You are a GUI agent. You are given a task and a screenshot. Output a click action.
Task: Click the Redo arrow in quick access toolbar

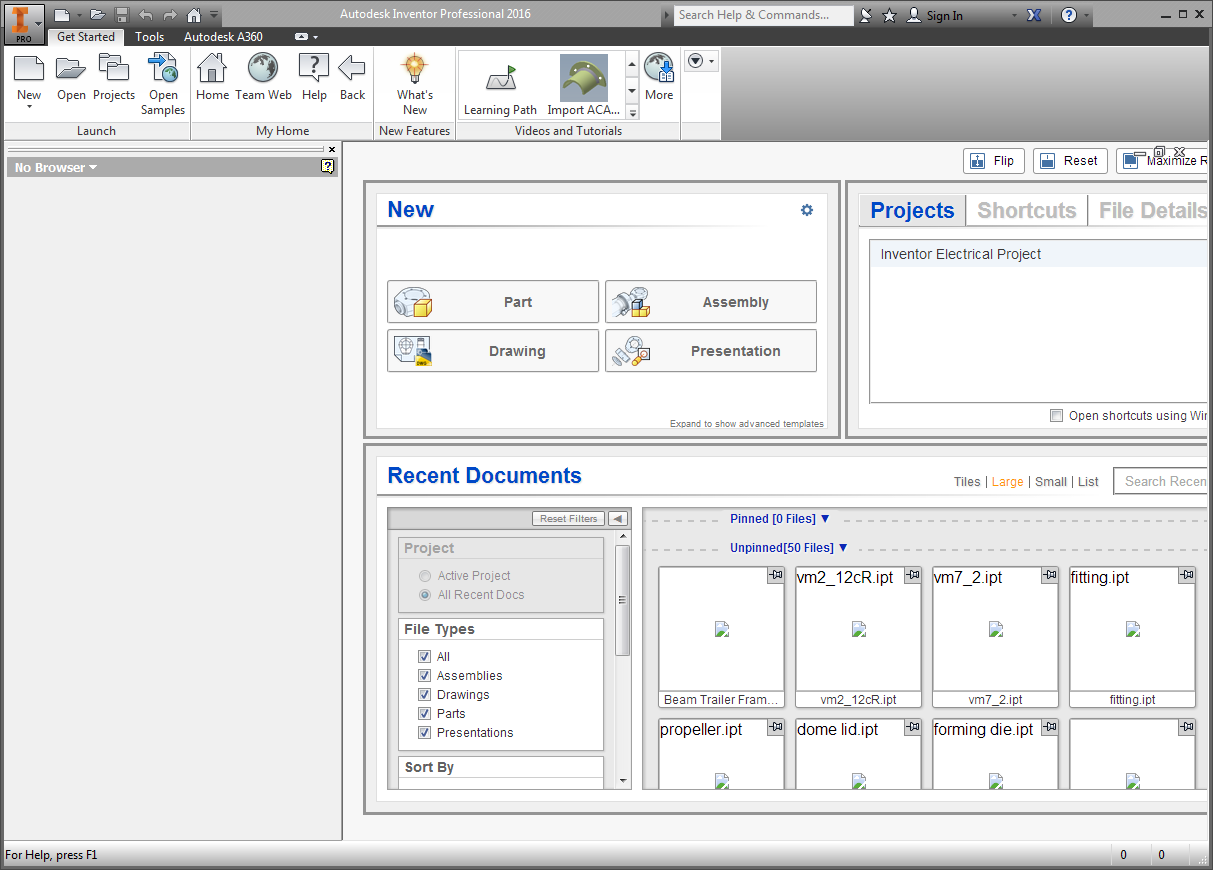tap(170, 15)
